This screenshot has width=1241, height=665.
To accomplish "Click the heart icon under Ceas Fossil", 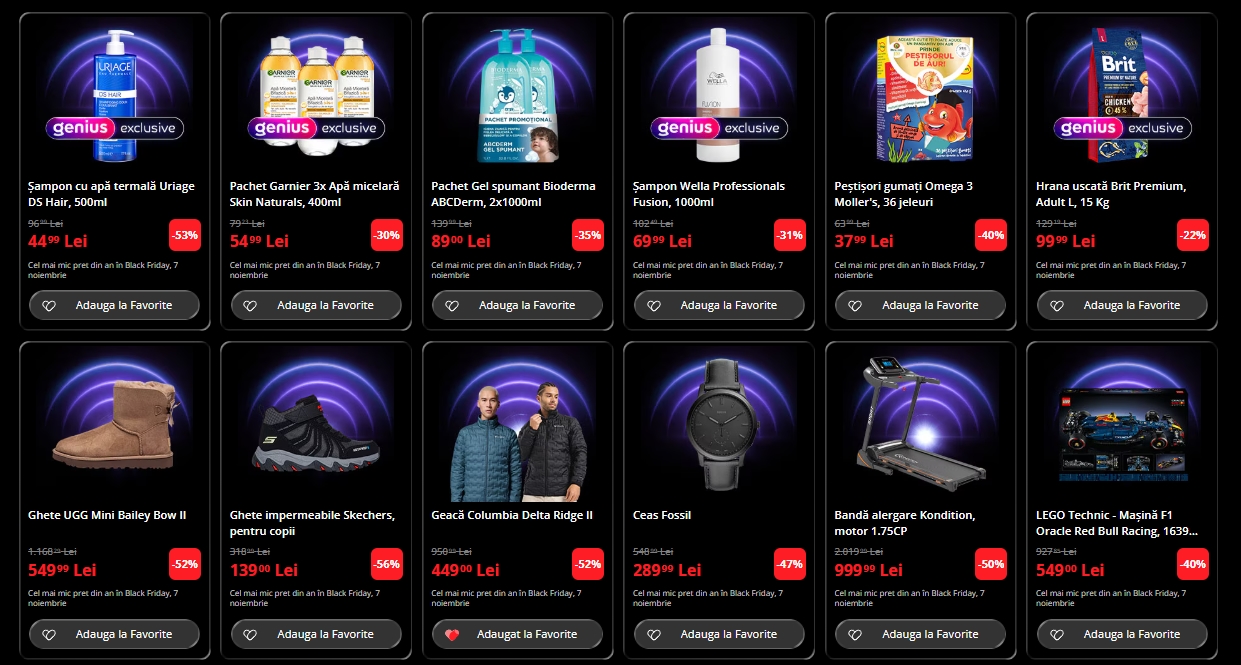I will (x=653, y=634).
